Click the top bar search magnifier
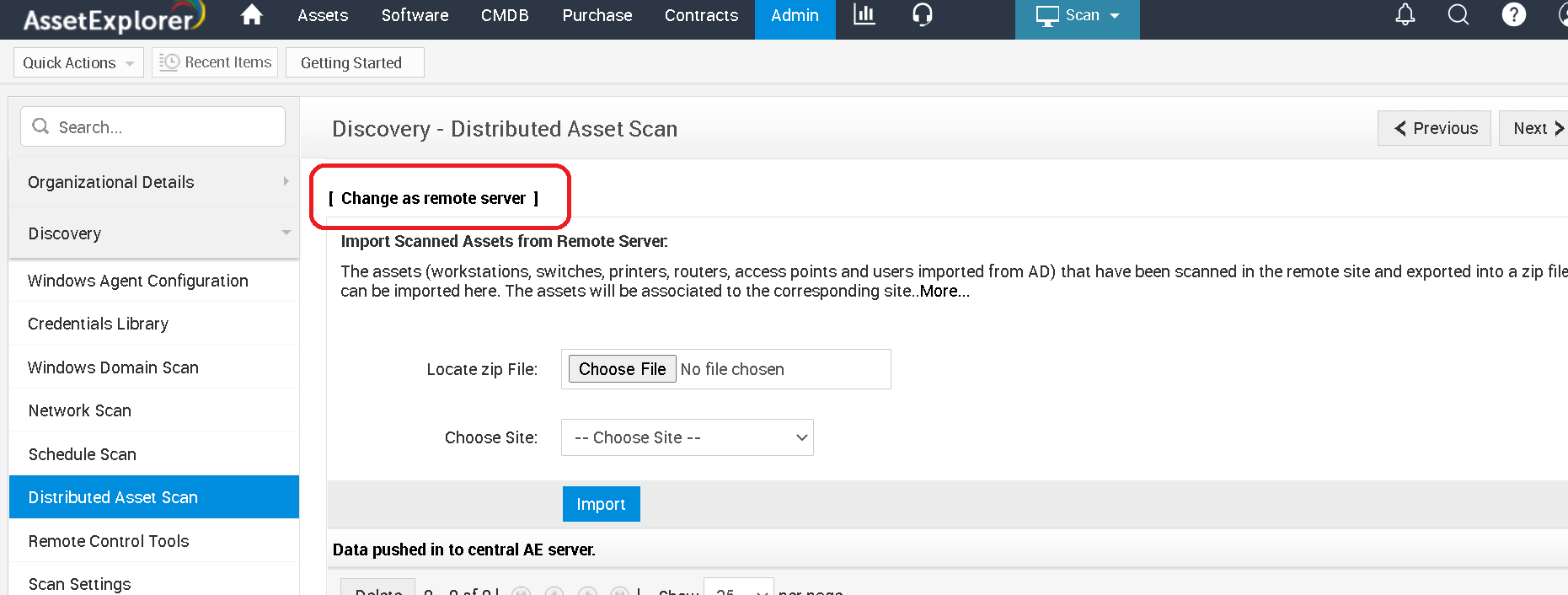This screenshot has width=1568, height=595. tap(1458, 15)
